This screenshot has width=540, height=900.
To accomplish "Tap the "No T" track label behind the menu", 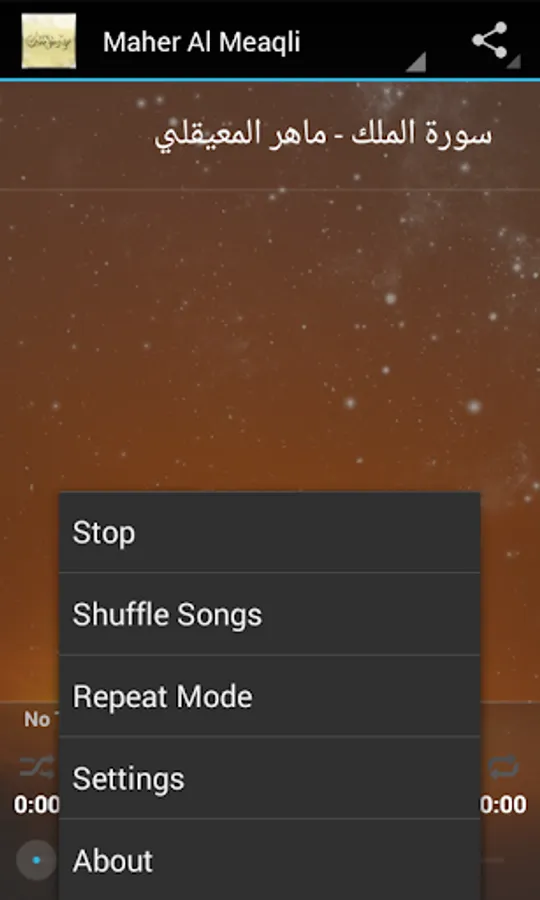I will (x=40, y=719).
